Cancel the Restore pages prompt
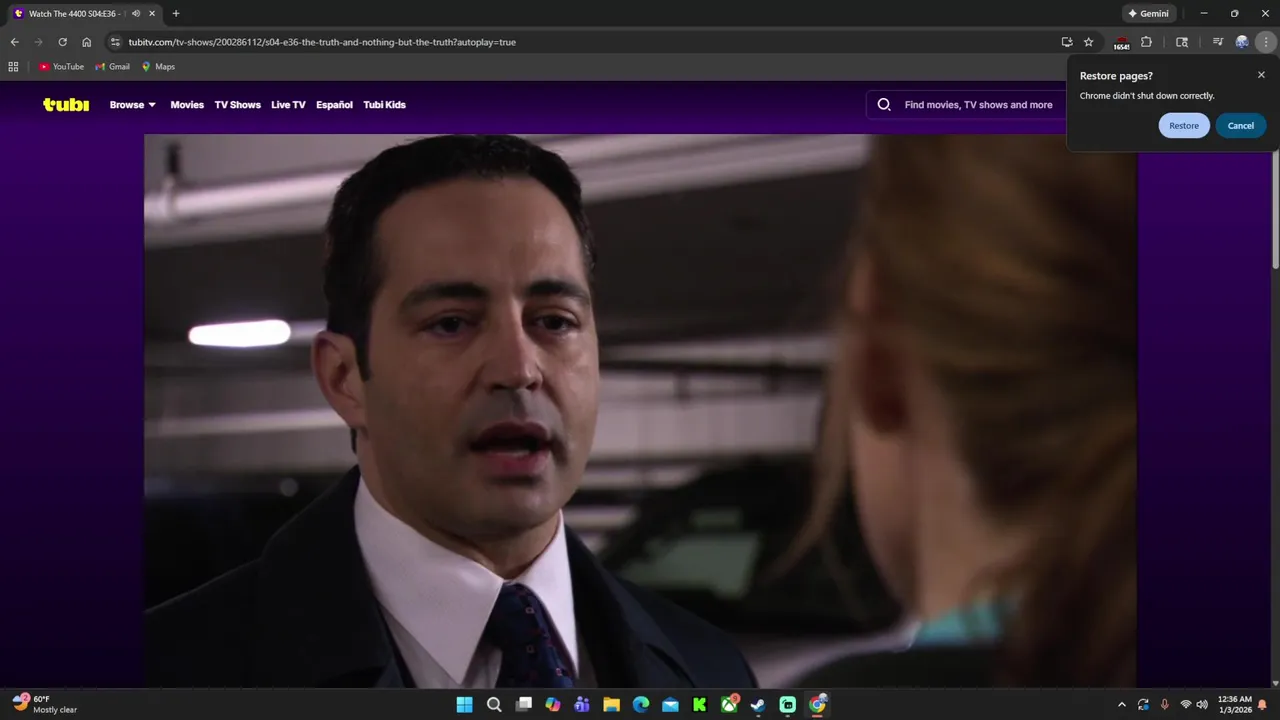The image size is (1280, 720). pos(1241,125)
